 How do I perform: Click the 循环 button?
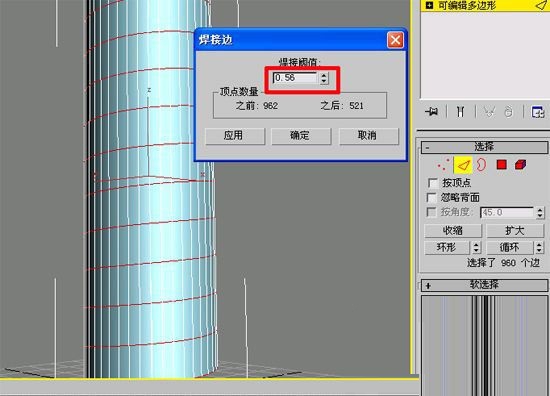[x=509, y=248]
